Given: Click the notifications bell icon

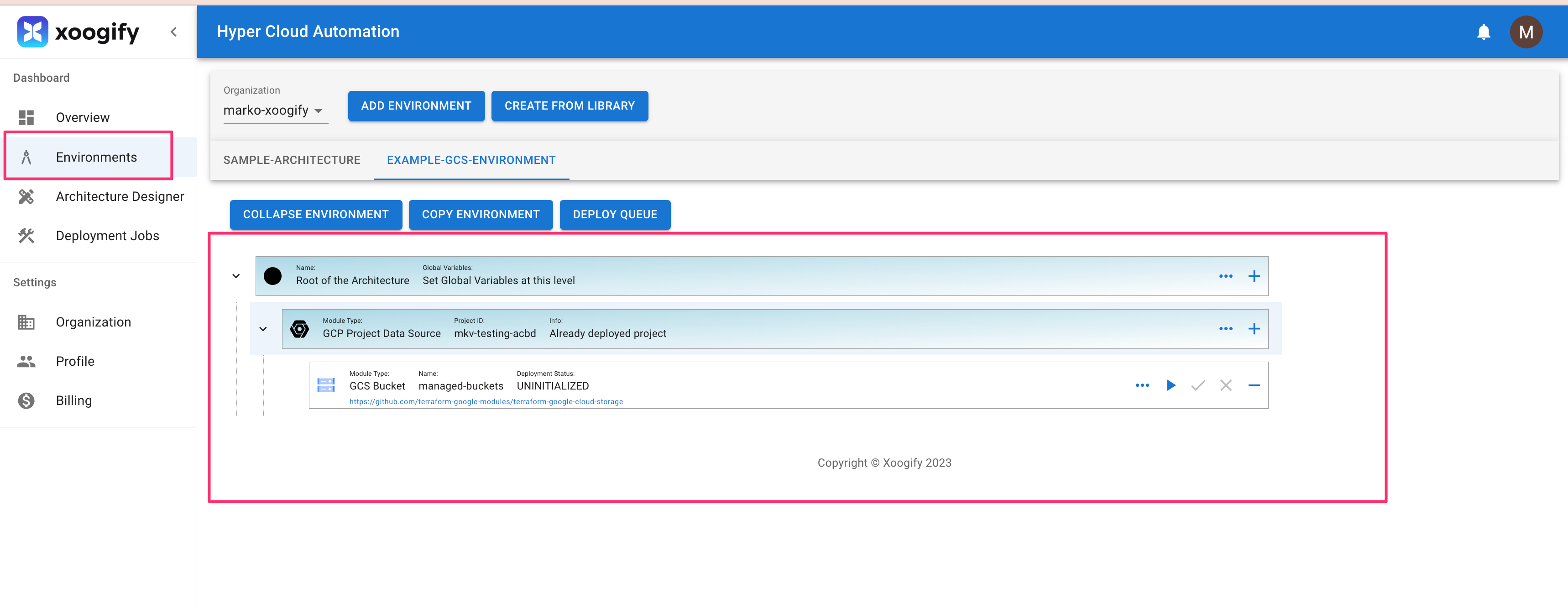Looking at the screenshot, I should click(1484, 32).
